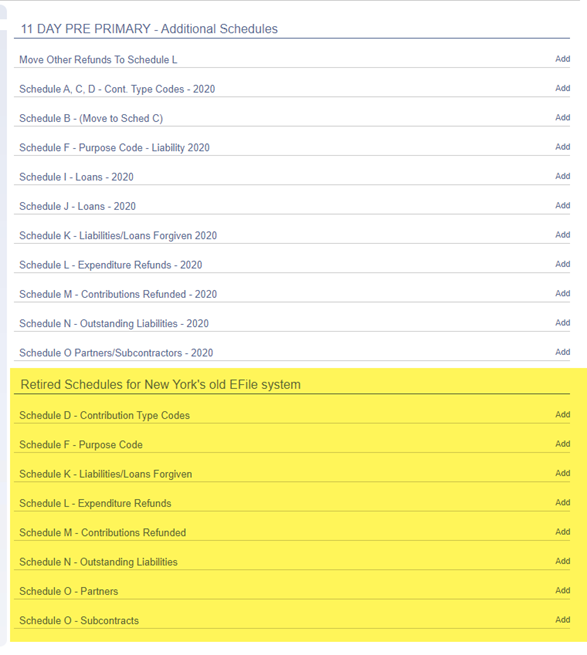Image resolution: width=587 pixels, height=655 pixels.
Task: Add Schedule O - Partners
Action: 562,590
